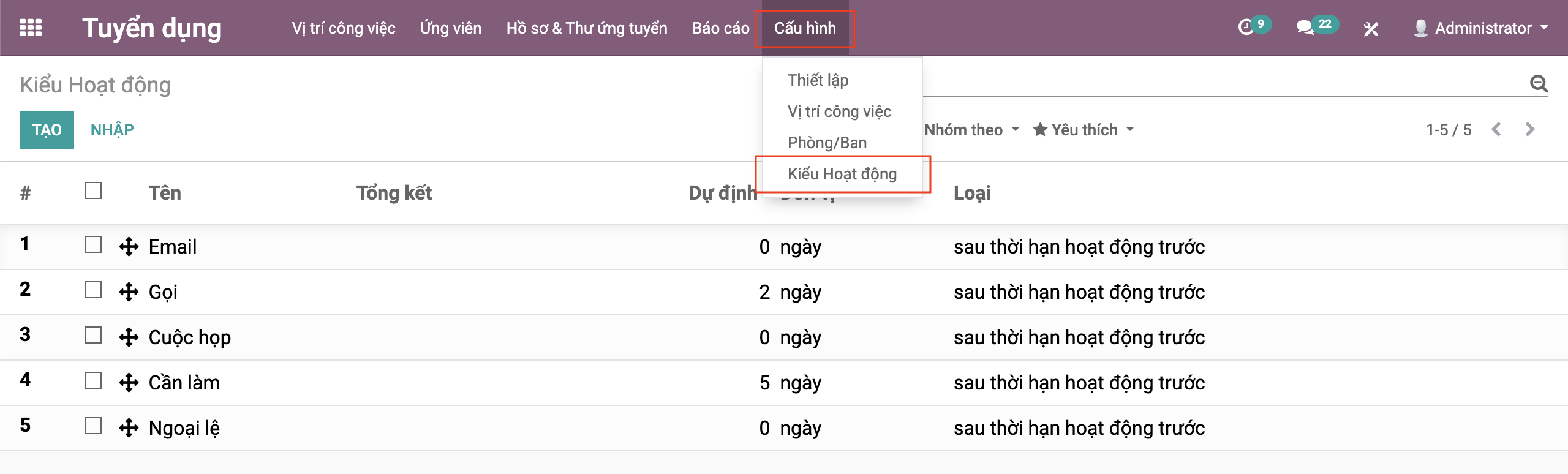Screen dimensions: 1568x474
Task: Click the search magnifier icon
Action: point(1539,83)
